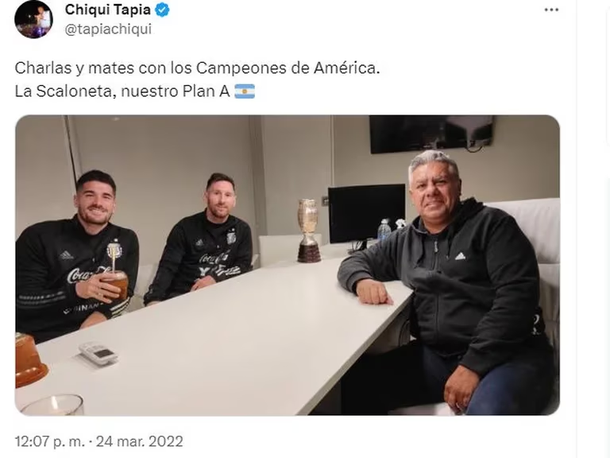610x458 pixels.
Task: Click the text Charlas y mates con los Campeones
Action: (x=151, y=68)
